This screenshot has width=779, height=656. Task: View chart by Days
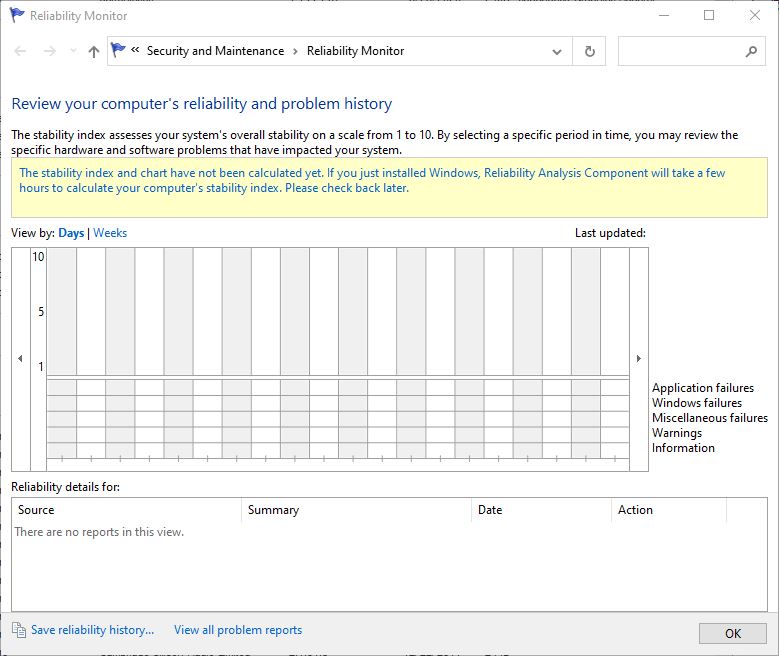[71, 233]
